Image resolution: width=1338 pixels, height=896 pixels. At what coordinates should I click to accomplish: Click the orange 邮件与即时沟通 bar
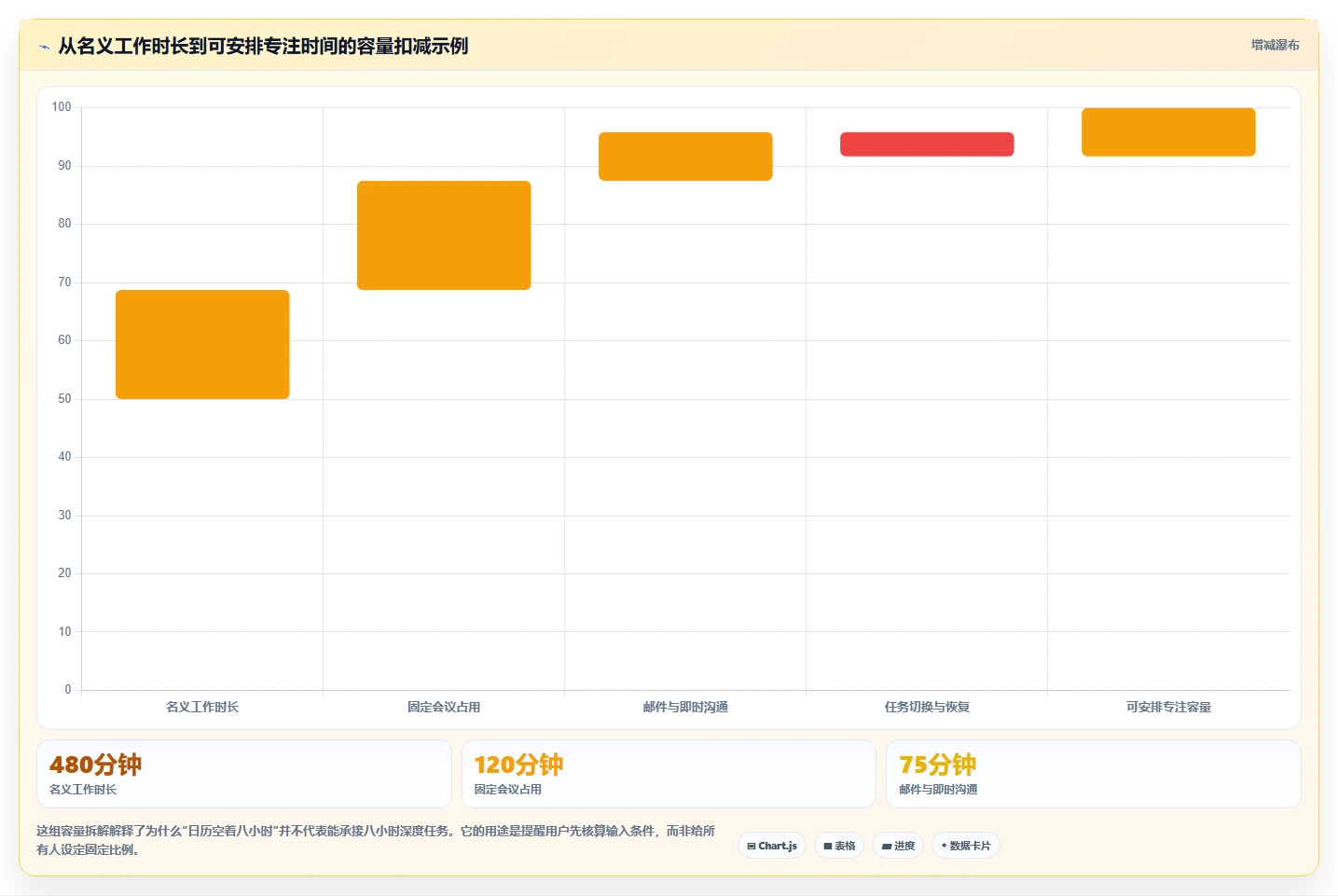click(685, 157)
